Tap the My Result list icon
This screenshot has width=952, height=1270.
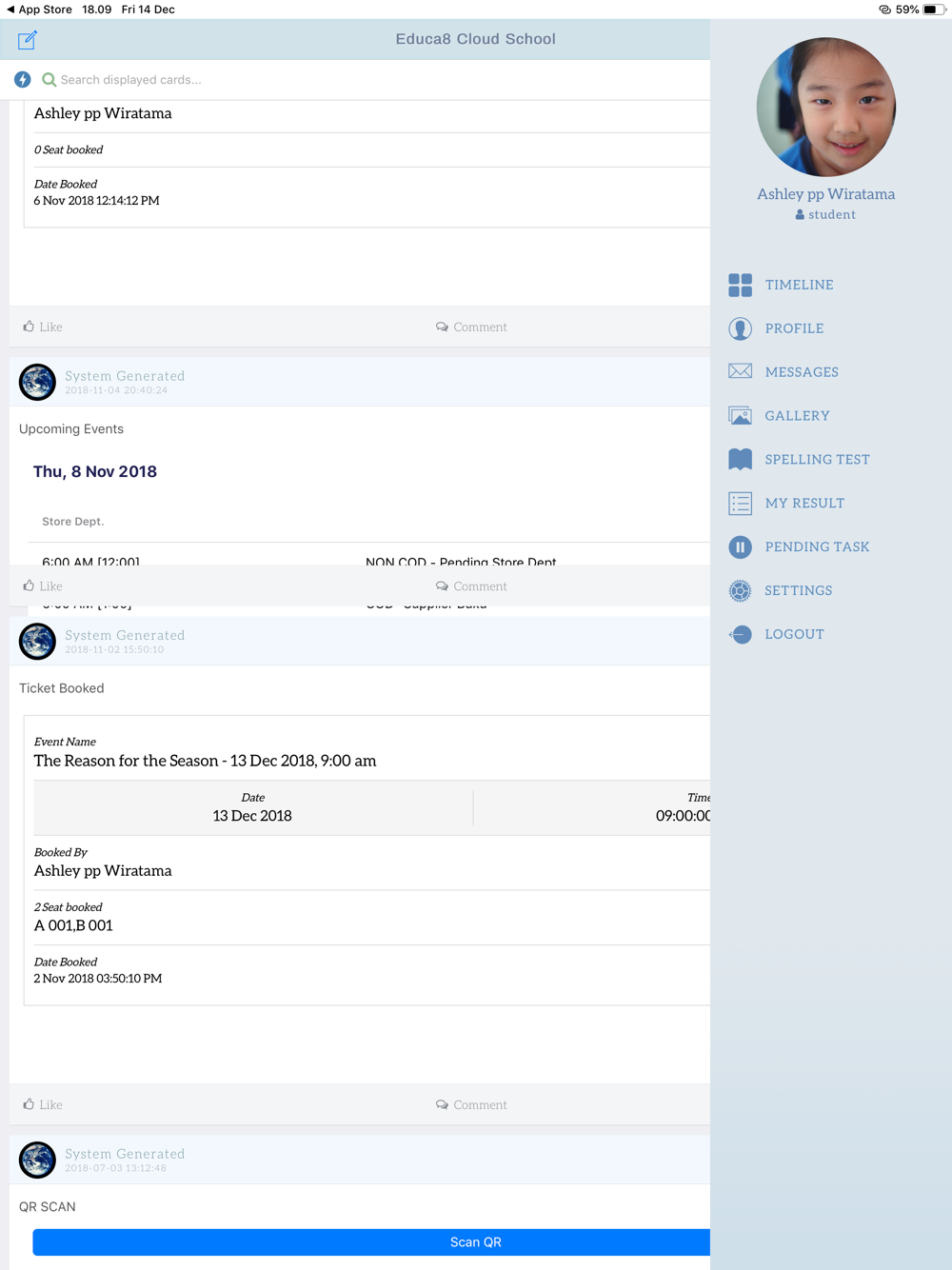click(x=740, y=504)
